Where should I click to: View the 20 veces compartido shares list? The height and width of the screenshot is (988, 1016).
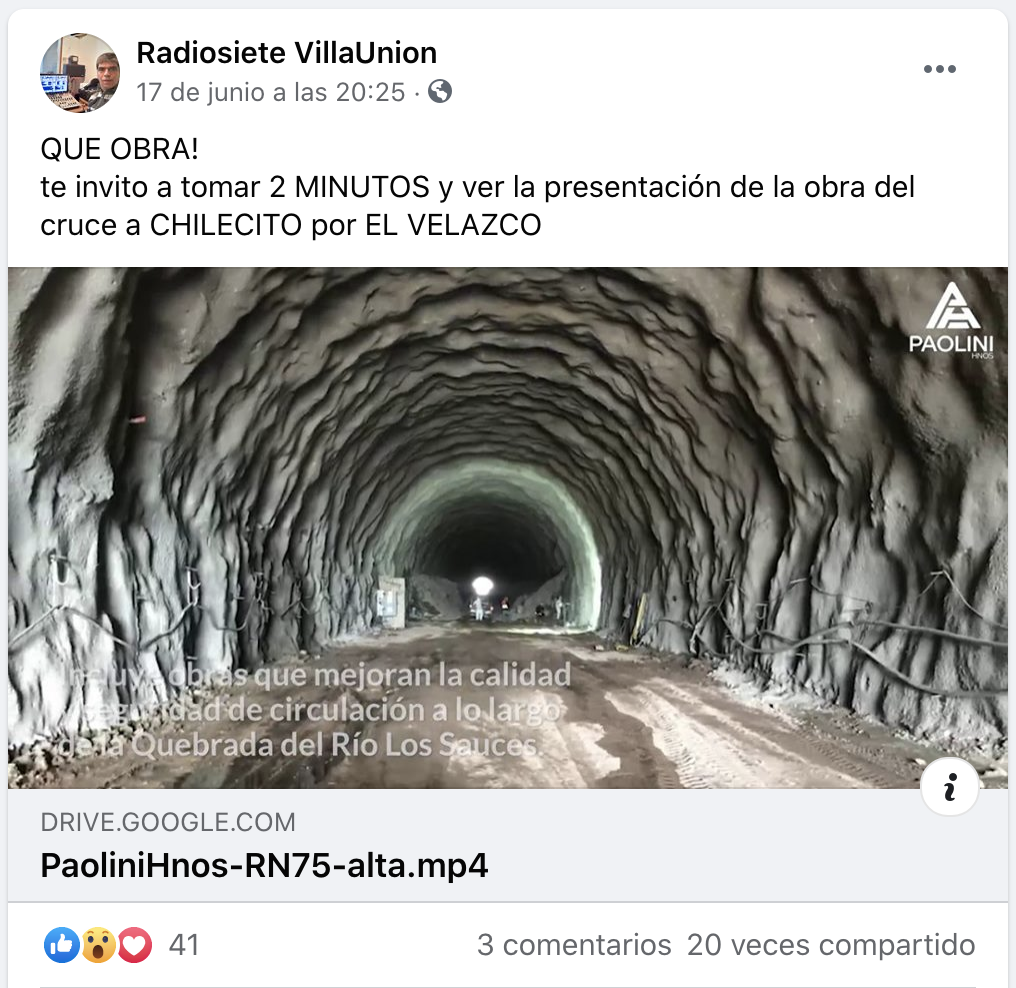(831, 945)
